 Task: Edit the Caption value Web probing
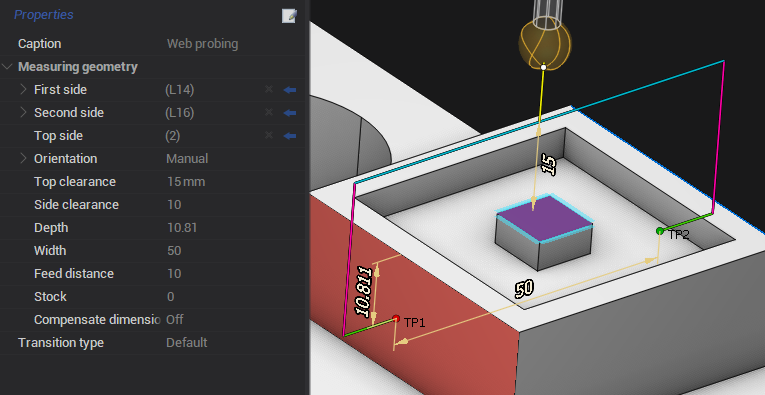coord(202,44)
